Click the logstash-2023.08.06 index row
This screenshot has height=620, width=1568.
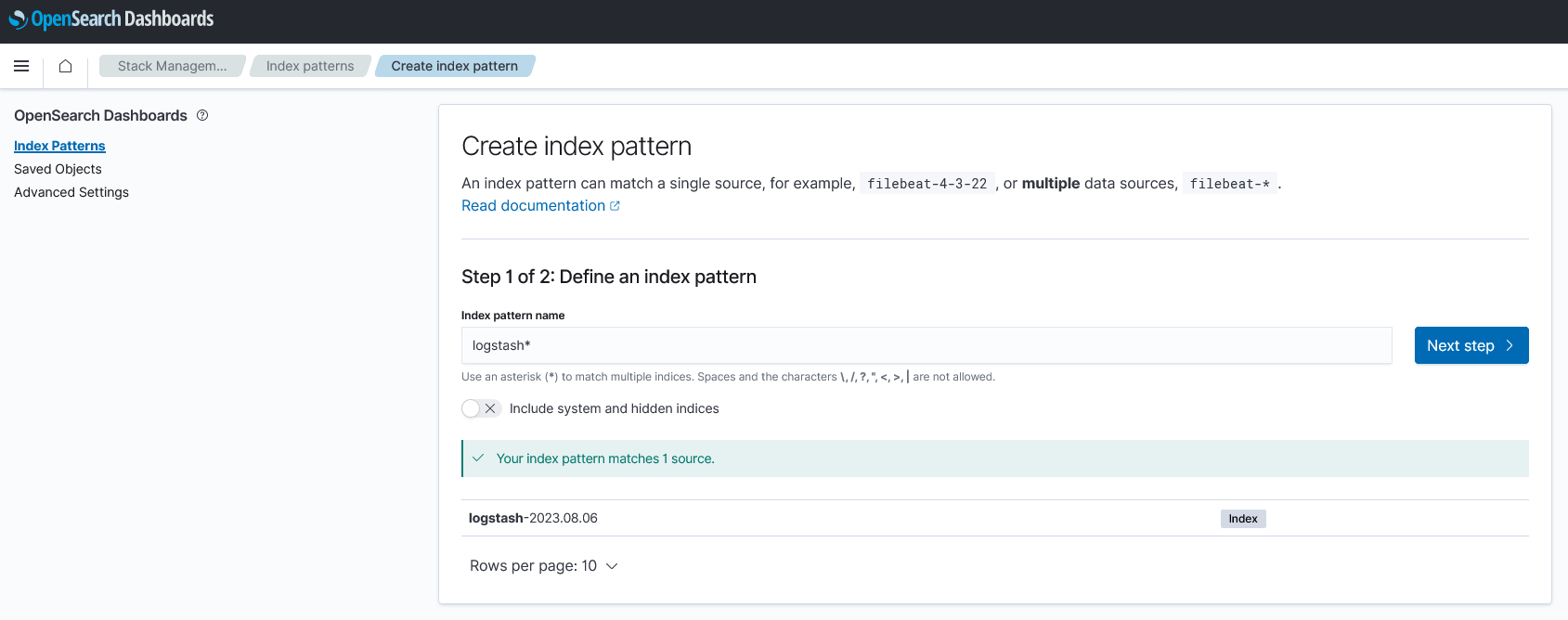[x=533, y=518]
